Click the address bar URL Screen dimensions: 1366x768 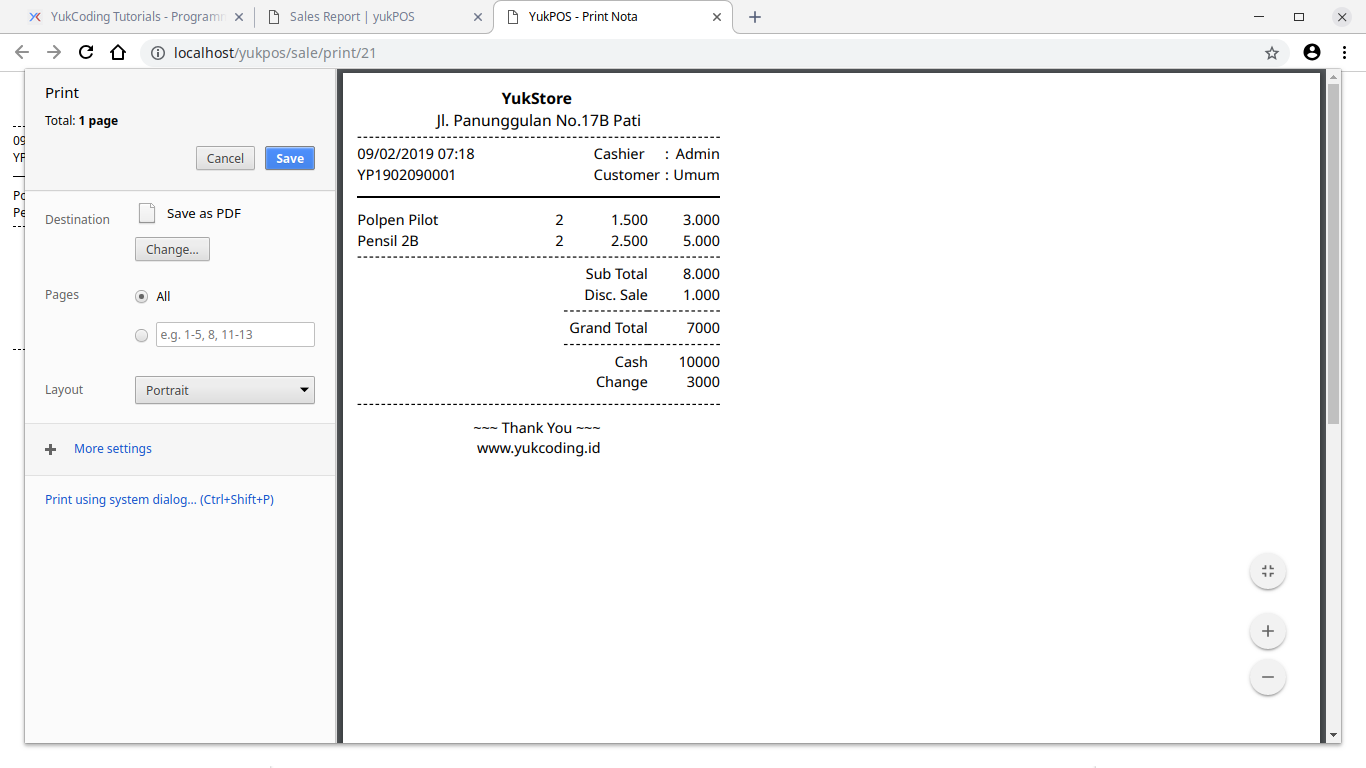point(275,53)
